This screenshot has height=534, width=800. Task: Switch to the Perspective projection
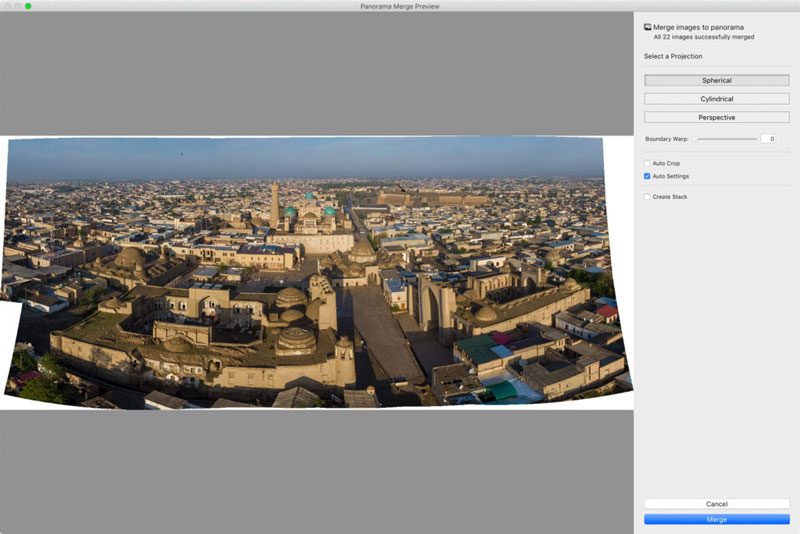[716, 117]
